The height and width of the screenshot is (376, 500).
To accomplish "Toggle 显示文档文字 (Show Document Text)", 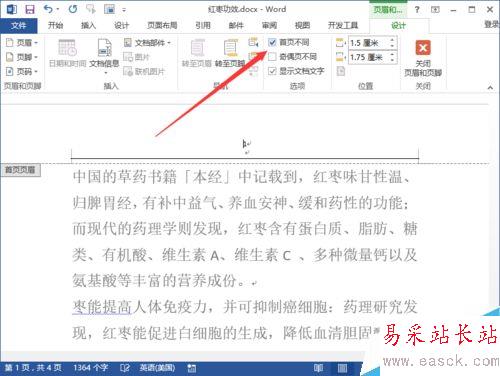I will click(272, 71).
